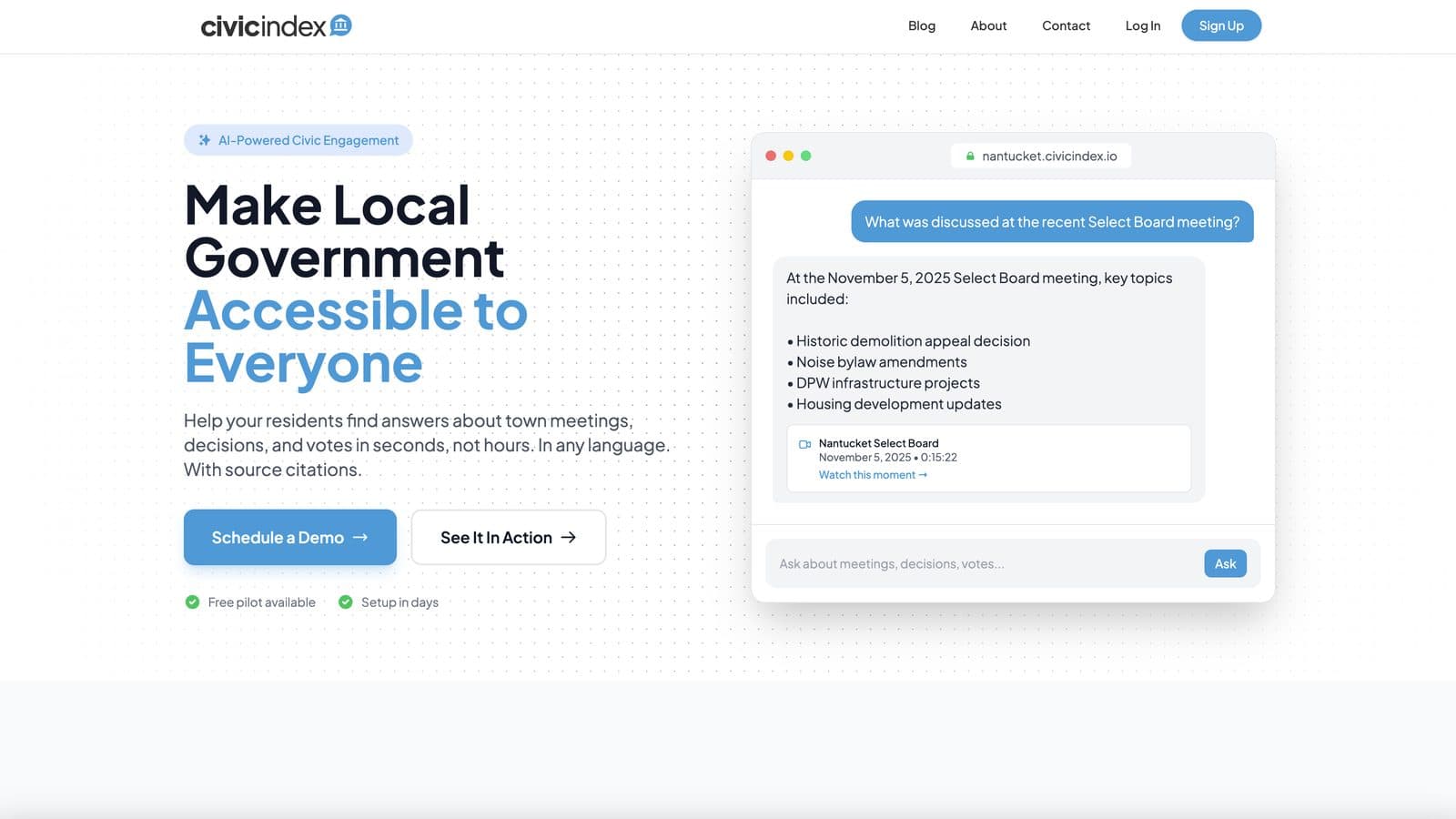This screenshot has height=819, width=1456.
Task: Click the Log In link
Action: pos(1143,25)
